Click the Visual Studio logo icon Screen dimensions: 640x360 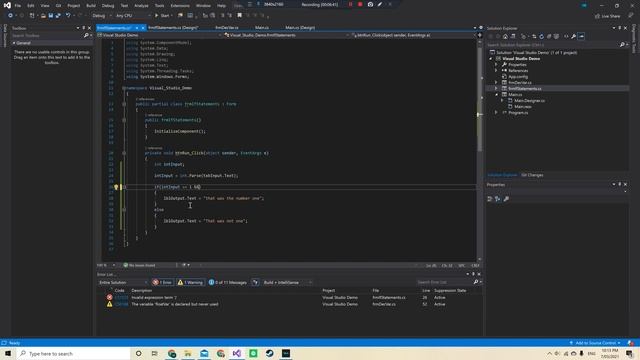pyautogui.click(x=7, y=5)
